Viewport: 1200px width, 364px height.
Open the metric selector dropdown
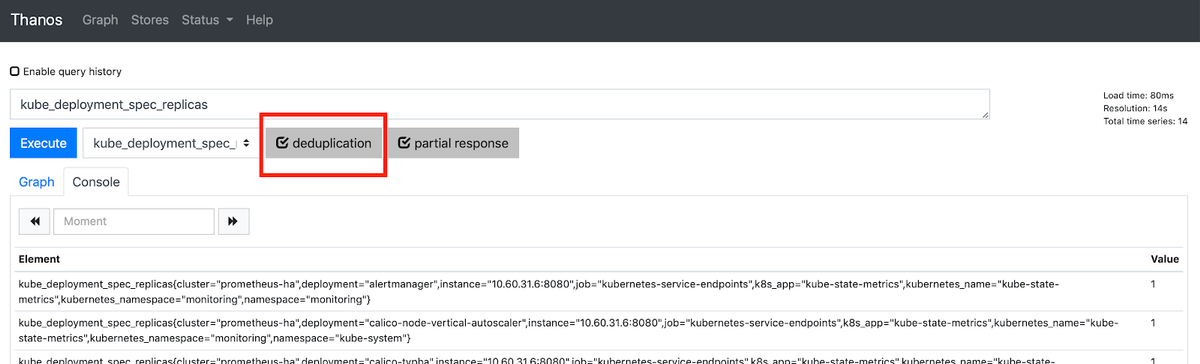pyautogui.click(x=171, y=143)
